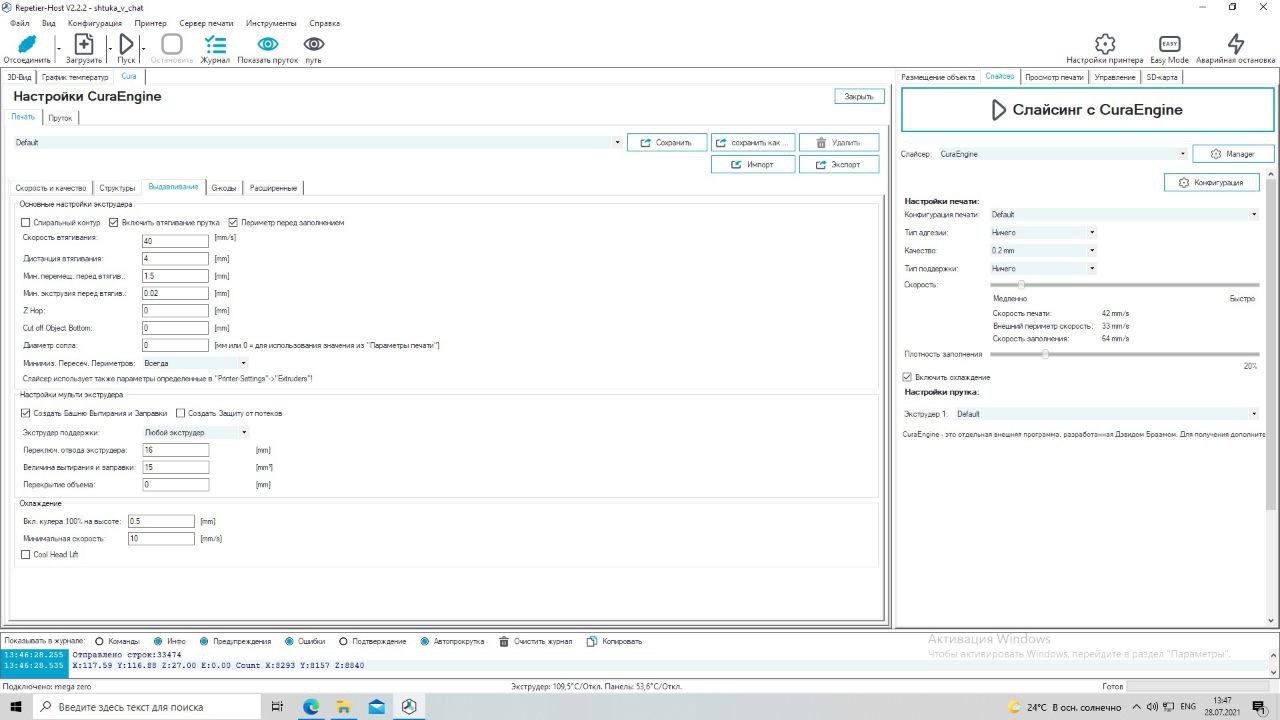Click the путь travel eye icon
The image size is (1280, 720).
pos(314,44)
